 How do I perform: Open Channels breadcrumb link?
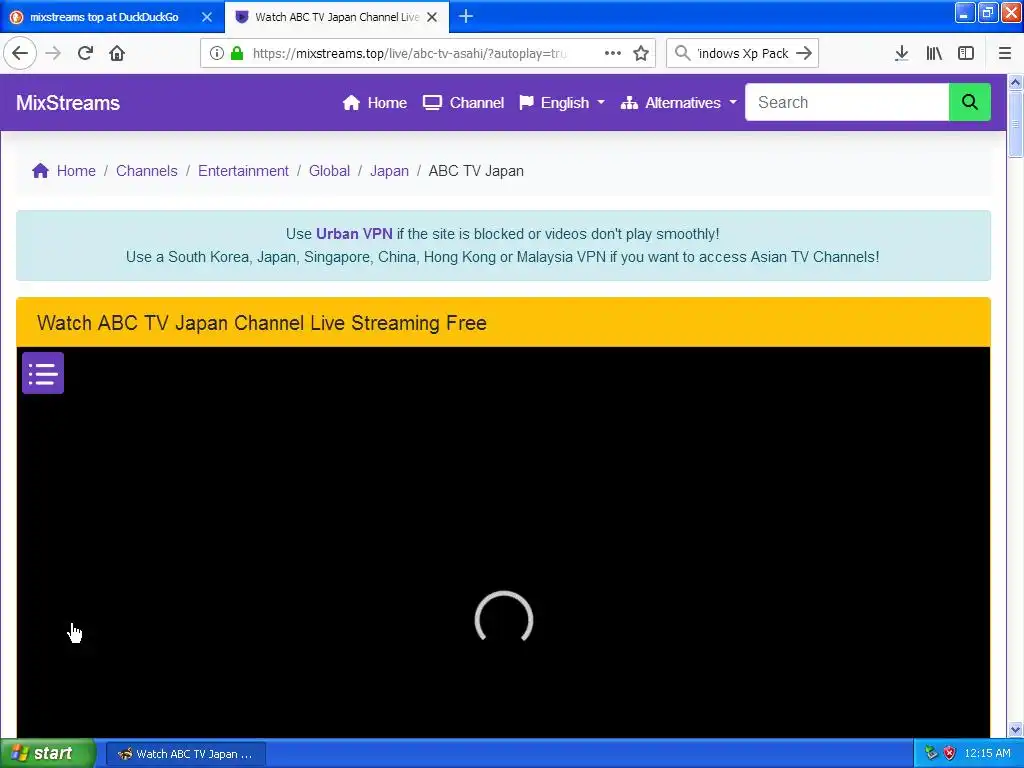[x=147, y=170]
